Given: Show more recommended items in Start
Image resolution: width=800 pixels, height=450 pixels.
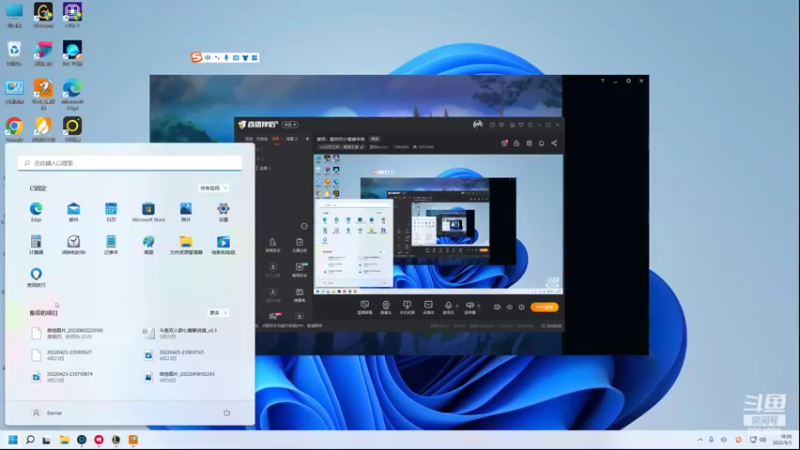Looking at the screenshot, I should pyautogui.click(x=218, y=313).
